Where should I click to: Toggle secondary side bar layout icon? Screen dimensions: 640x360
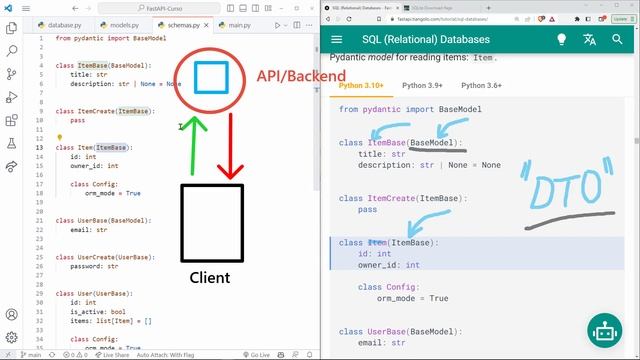click(x=256, y=8)
